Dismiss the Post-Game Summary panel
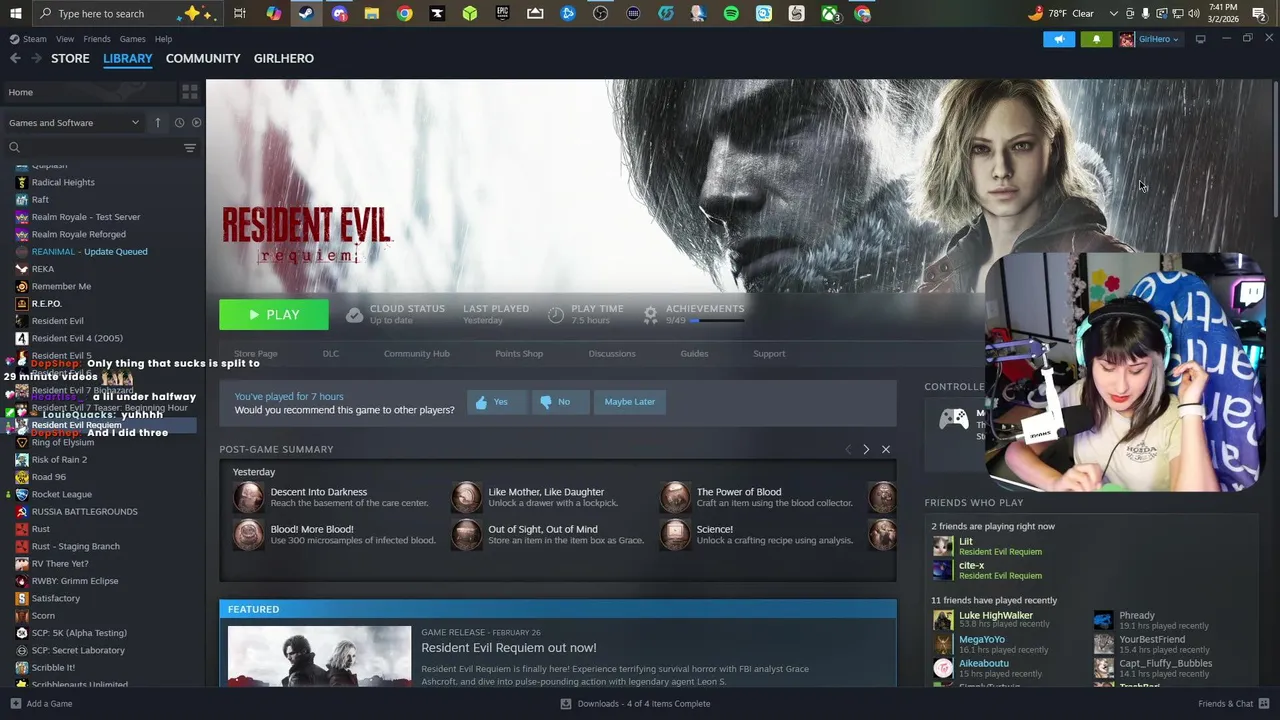This screenshot has width=1280, height=720. coord(886,450)
